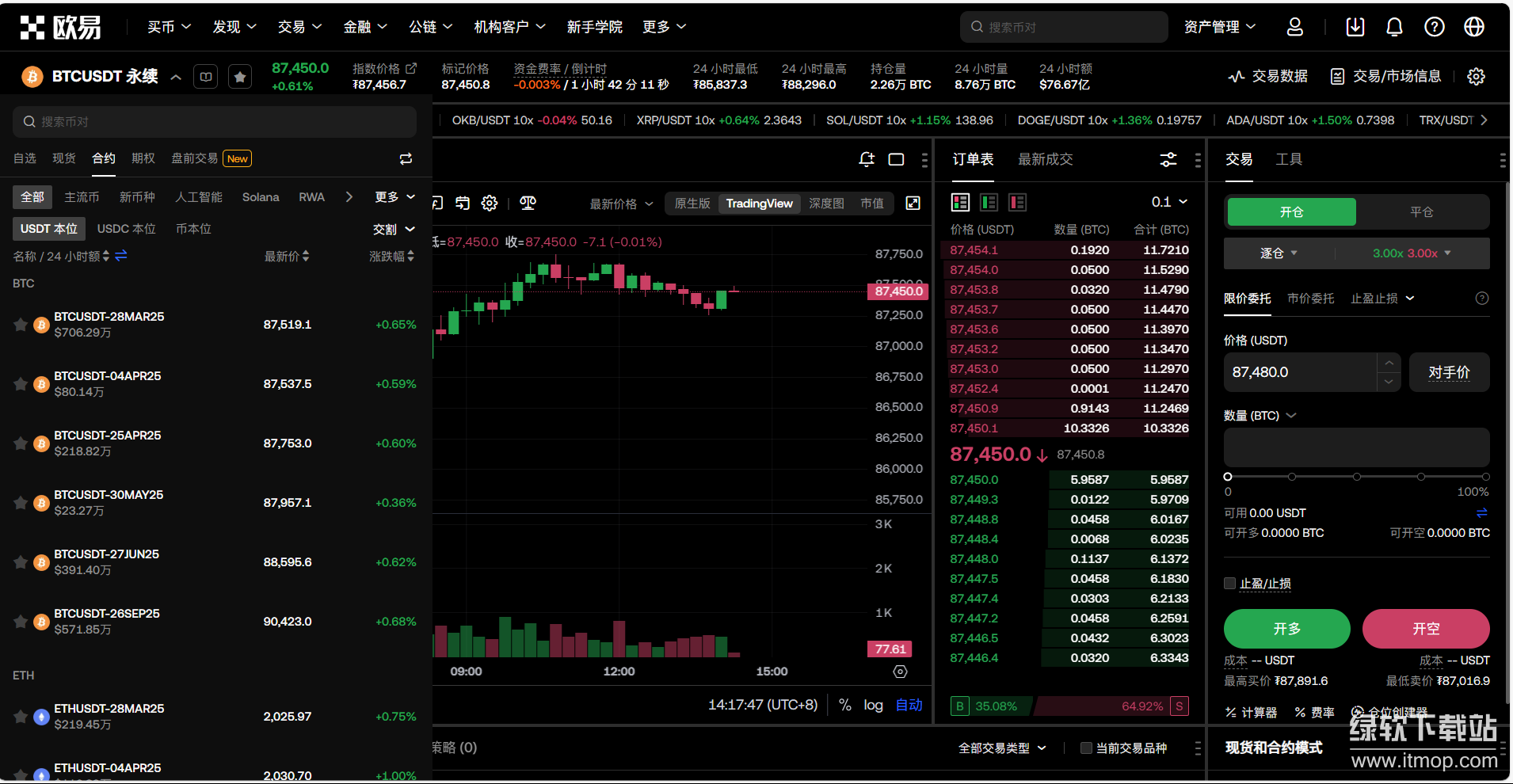Expand the 3.00x leverage dropdown
The width and height of the screenshot is (1513, 784).
1412,253
